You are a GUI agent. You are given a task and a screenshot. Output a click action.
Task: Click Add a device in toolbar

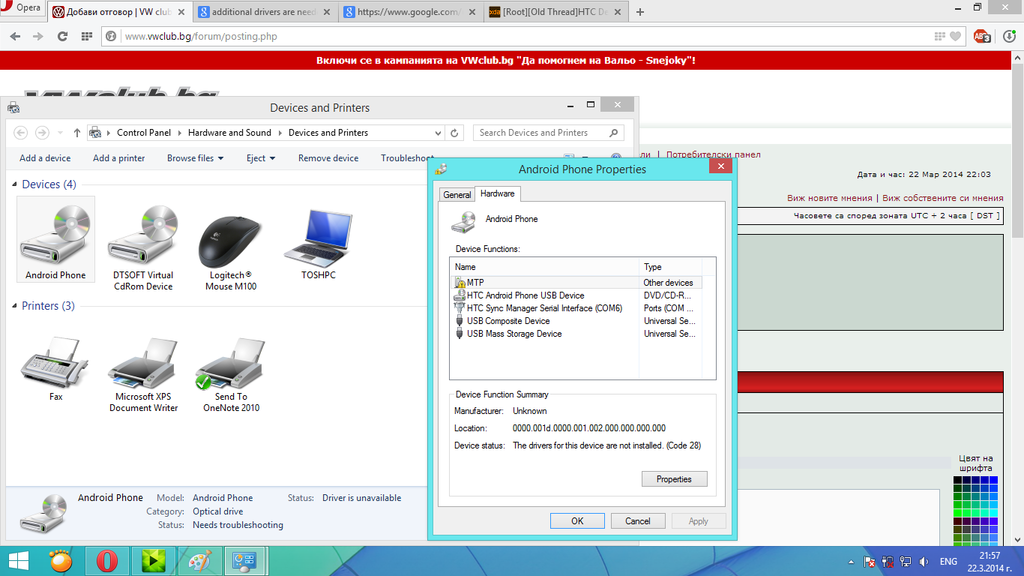(x=45, y=158)
